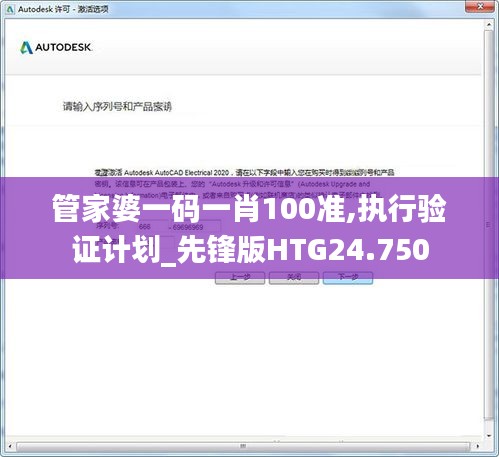
Task: Click the 上一步 (Back) button
Action: coord(240,278)
